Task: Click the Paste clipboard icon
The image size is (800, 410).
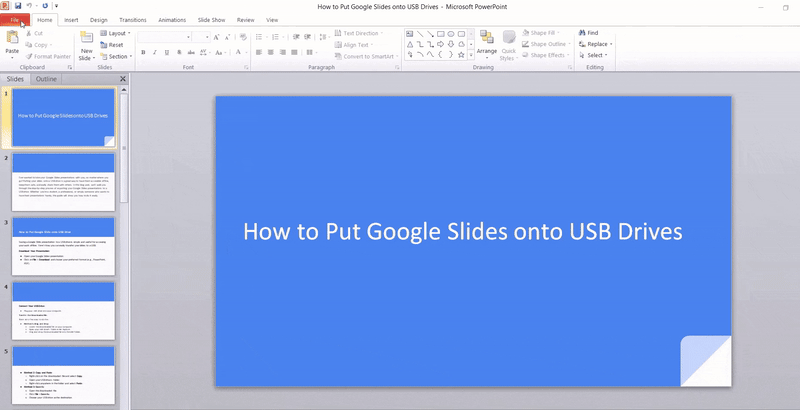Action: tap(12, 40)
